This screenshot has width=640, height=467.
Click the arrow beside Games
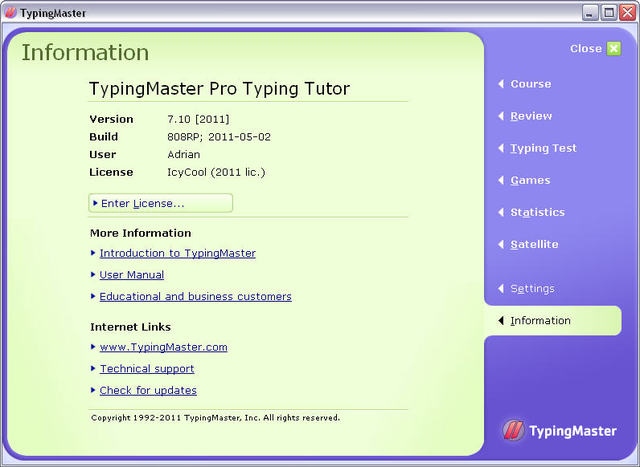[x=501, y=180]
